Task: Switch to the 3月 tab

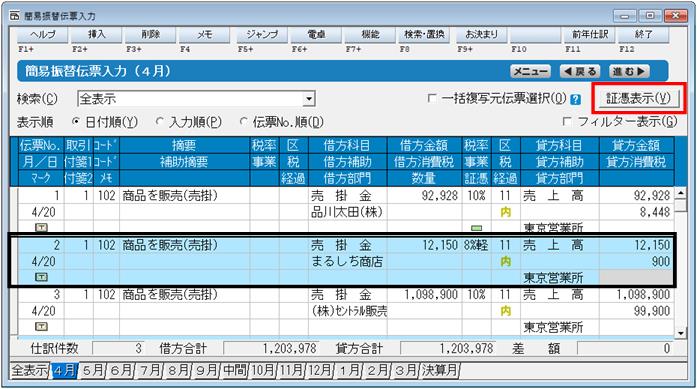Action: [x=405, y=370]
